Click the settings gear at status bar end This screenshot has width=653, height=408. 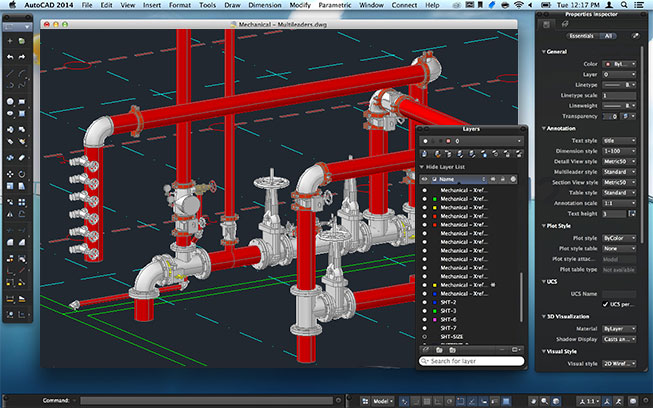[x=646, y=401]
